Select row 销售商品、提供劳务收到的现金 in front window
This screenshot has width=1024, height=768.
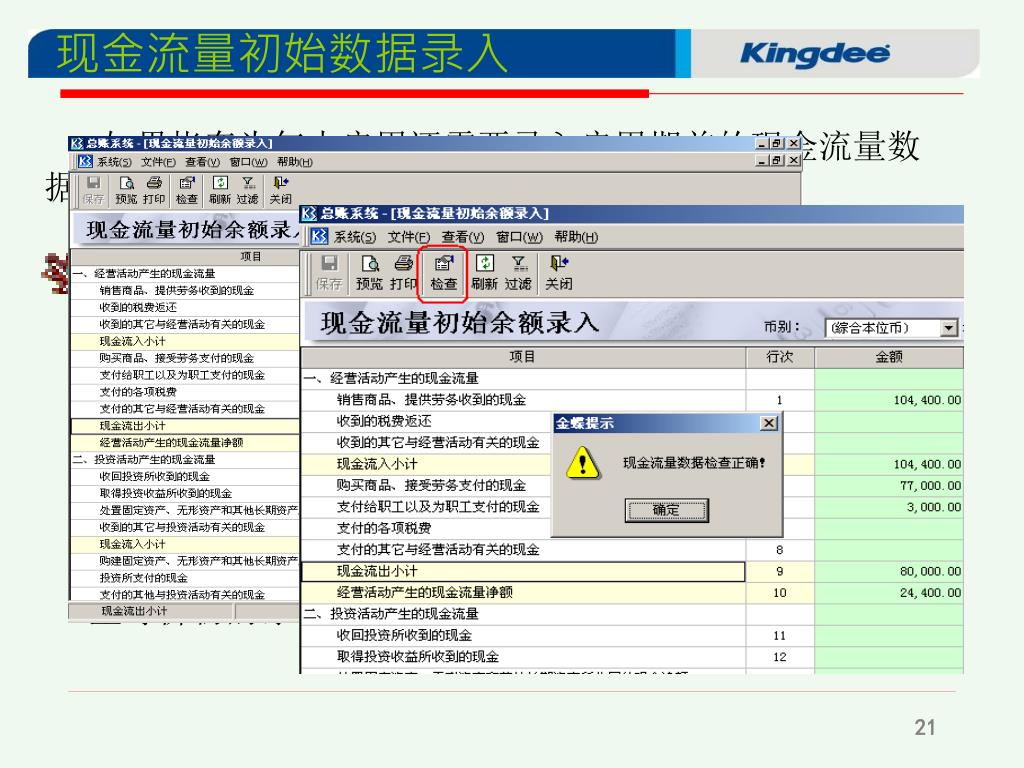[x=523, y=400]
